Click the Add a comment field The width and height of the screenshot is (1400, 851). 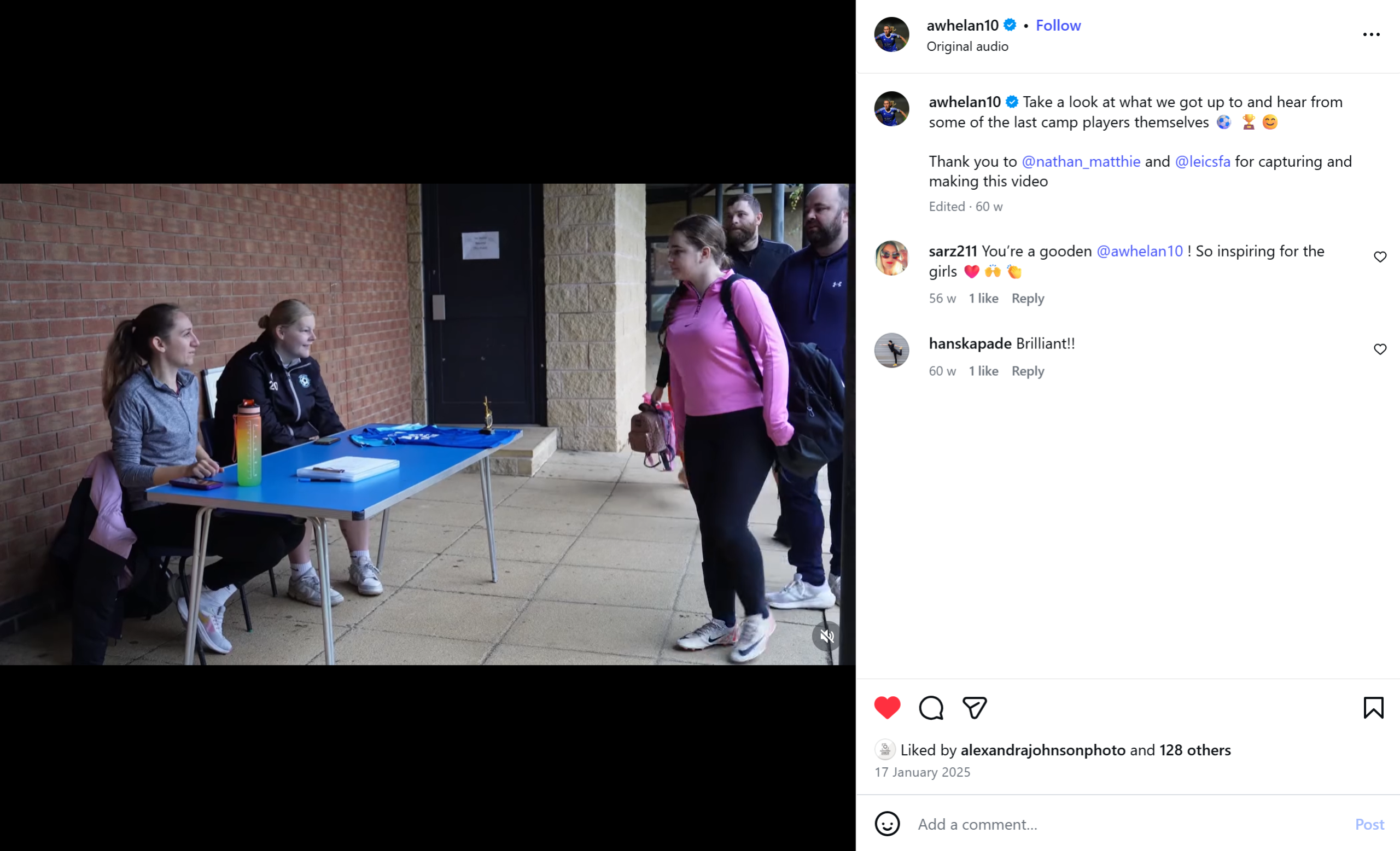coord(1131,824)
